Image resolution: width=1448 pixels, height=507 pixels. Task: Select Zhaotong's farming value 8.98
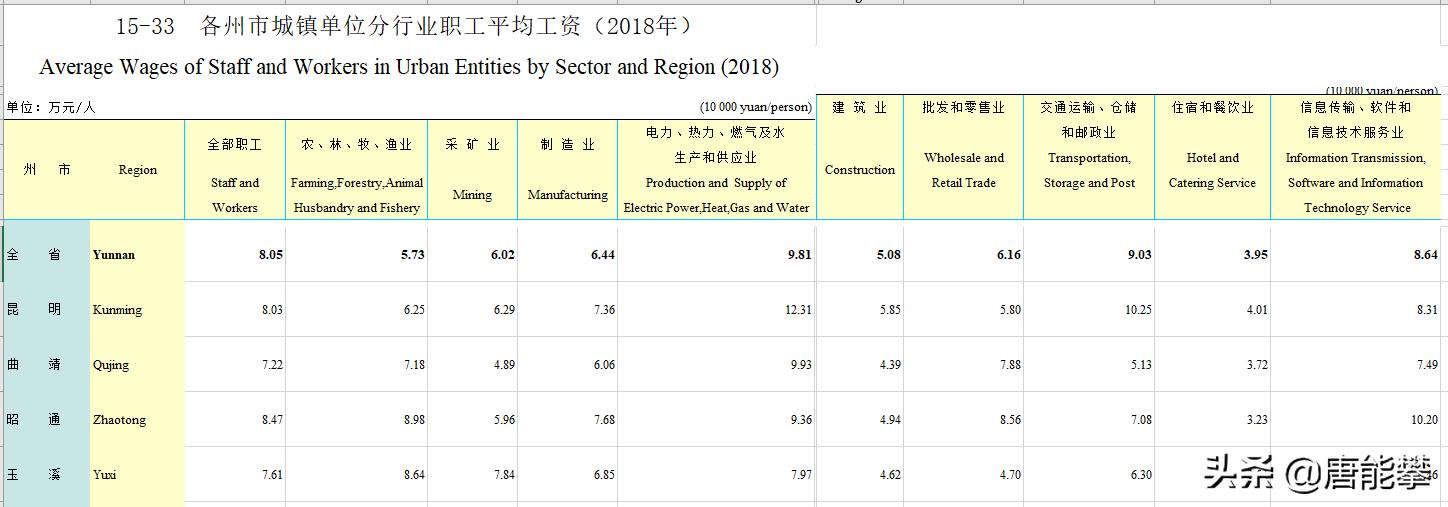pyautogui.click(x=414, y=420)
